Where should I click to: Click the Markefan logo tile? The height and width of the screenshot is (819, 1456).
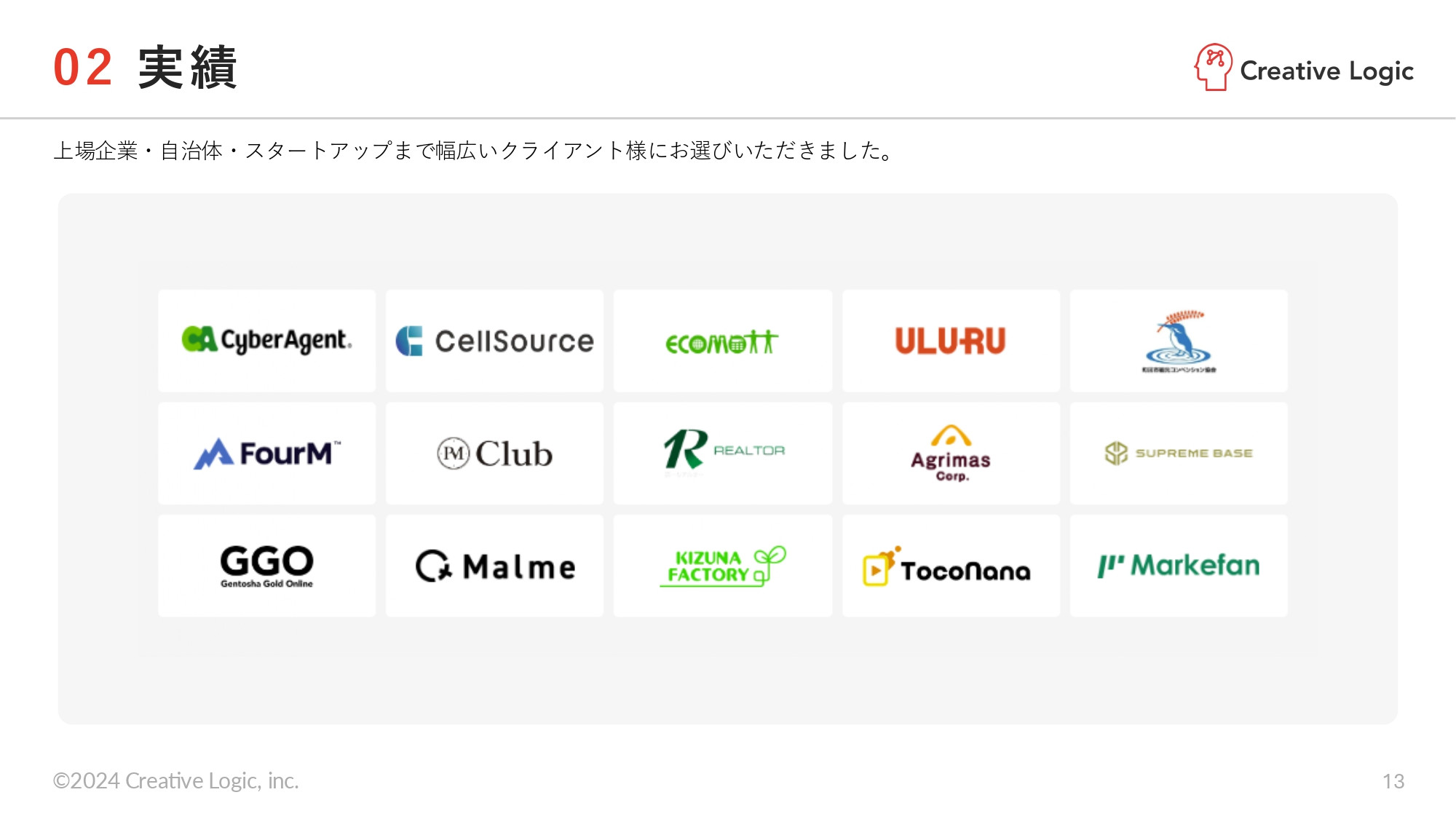1178,566
